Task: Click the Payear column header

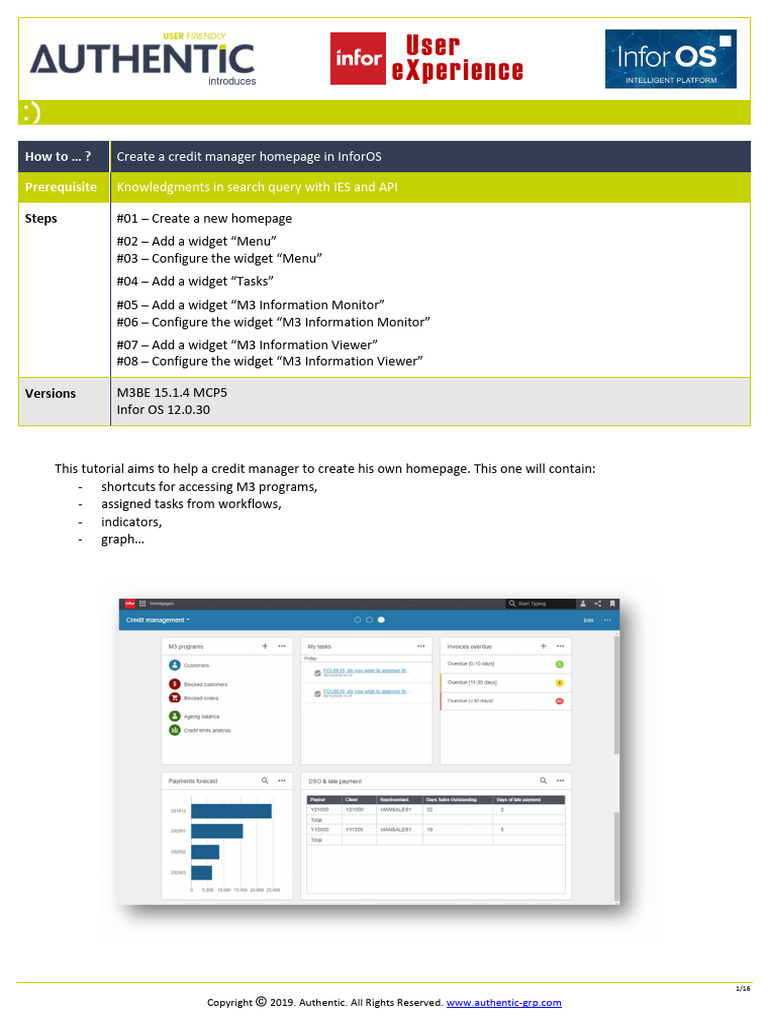Action: click(x=324, y=799)
